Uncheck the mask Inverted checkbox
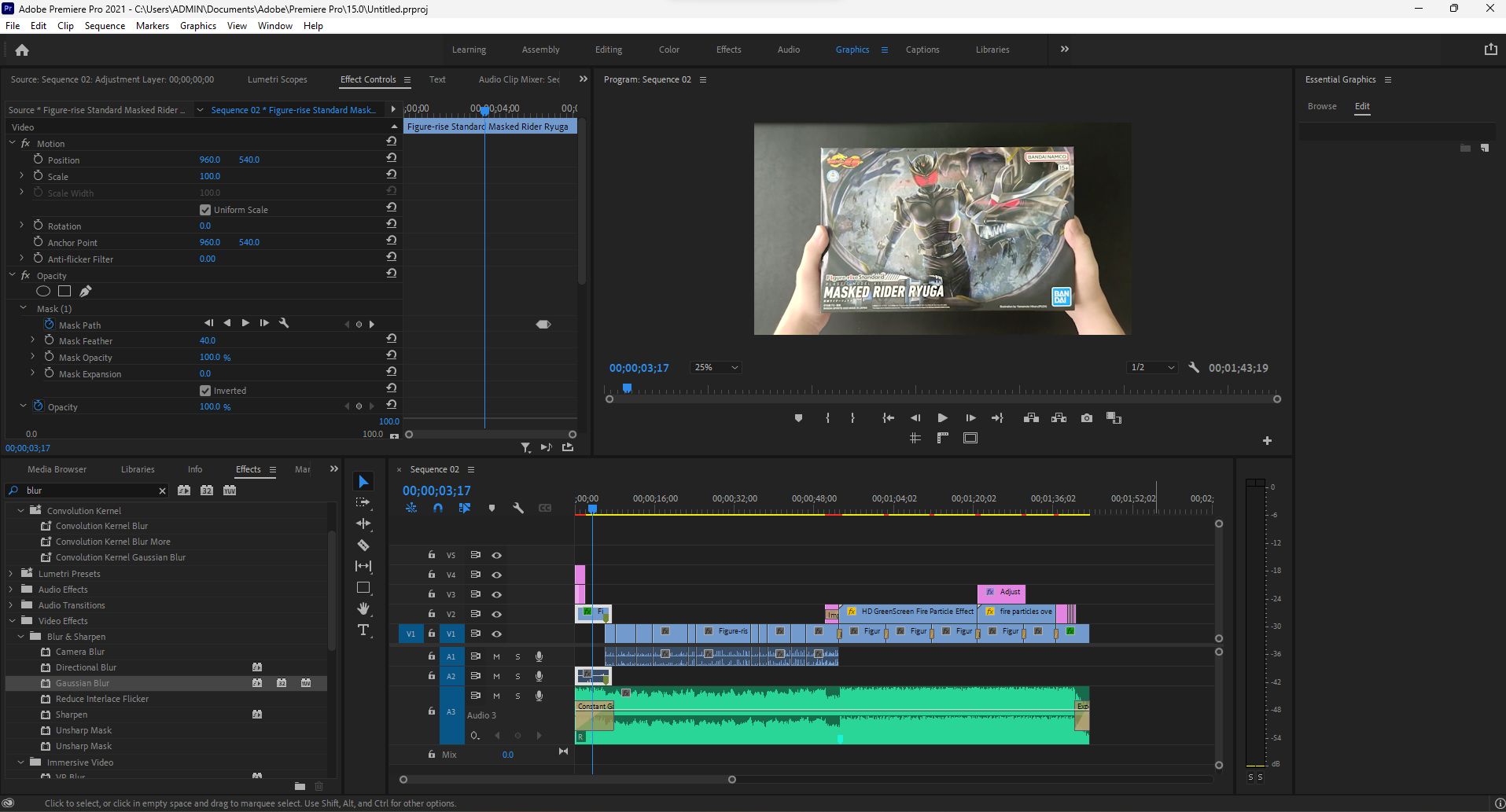The image size is (1506, 812). (205, 391)
